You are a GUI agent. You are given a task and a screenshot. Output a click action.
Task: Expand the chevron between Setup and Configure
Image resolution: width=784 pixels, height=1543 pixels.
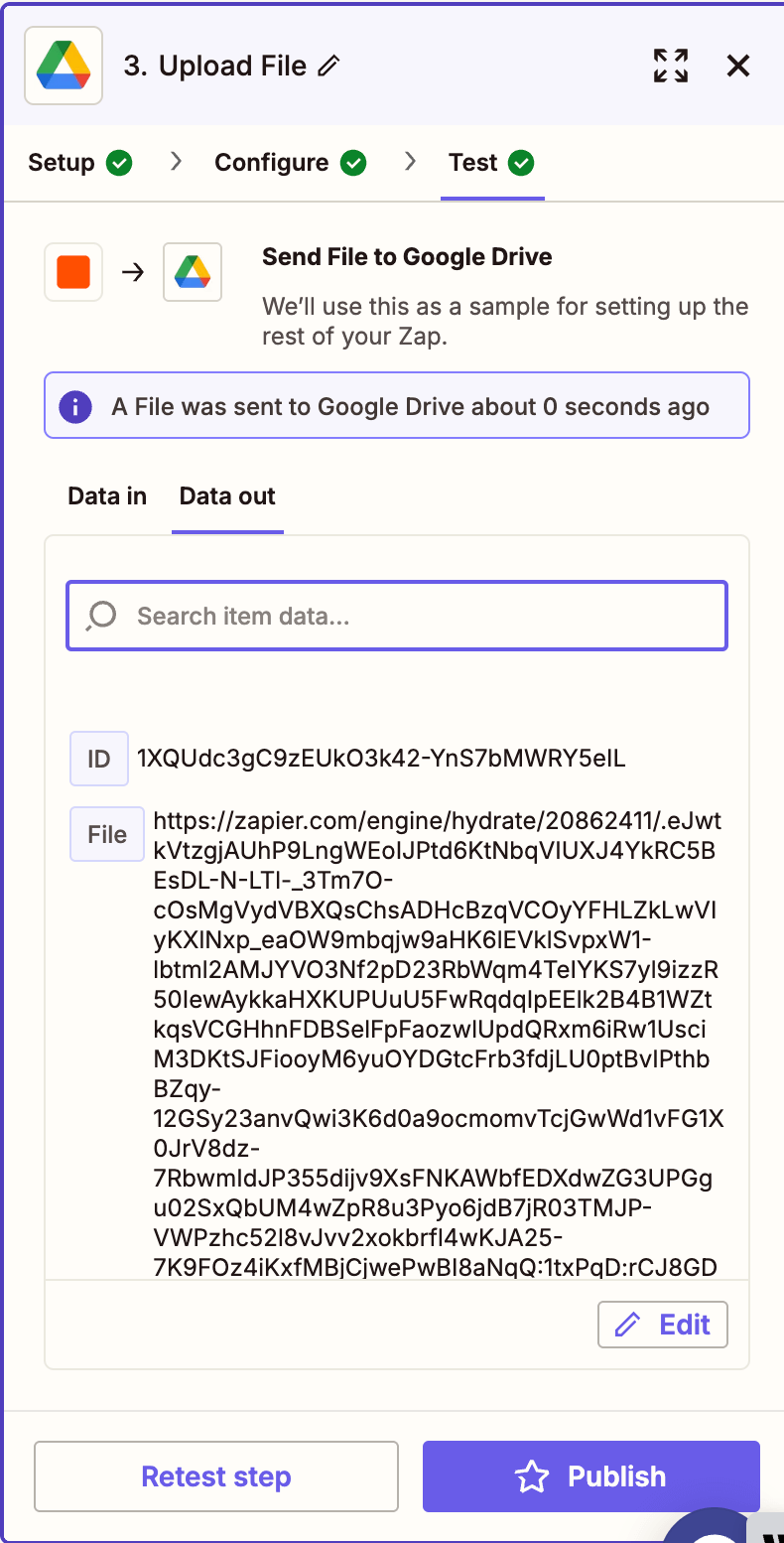[x=176, y=162]
